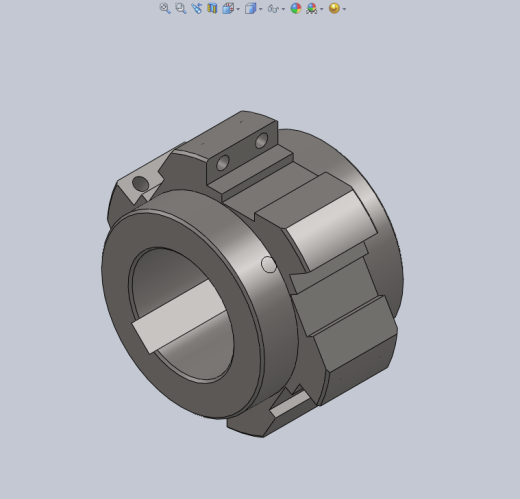Open the Hide/Show Items dropdown arrow
This screenshot has height=499, width=520.
(283, 9)
